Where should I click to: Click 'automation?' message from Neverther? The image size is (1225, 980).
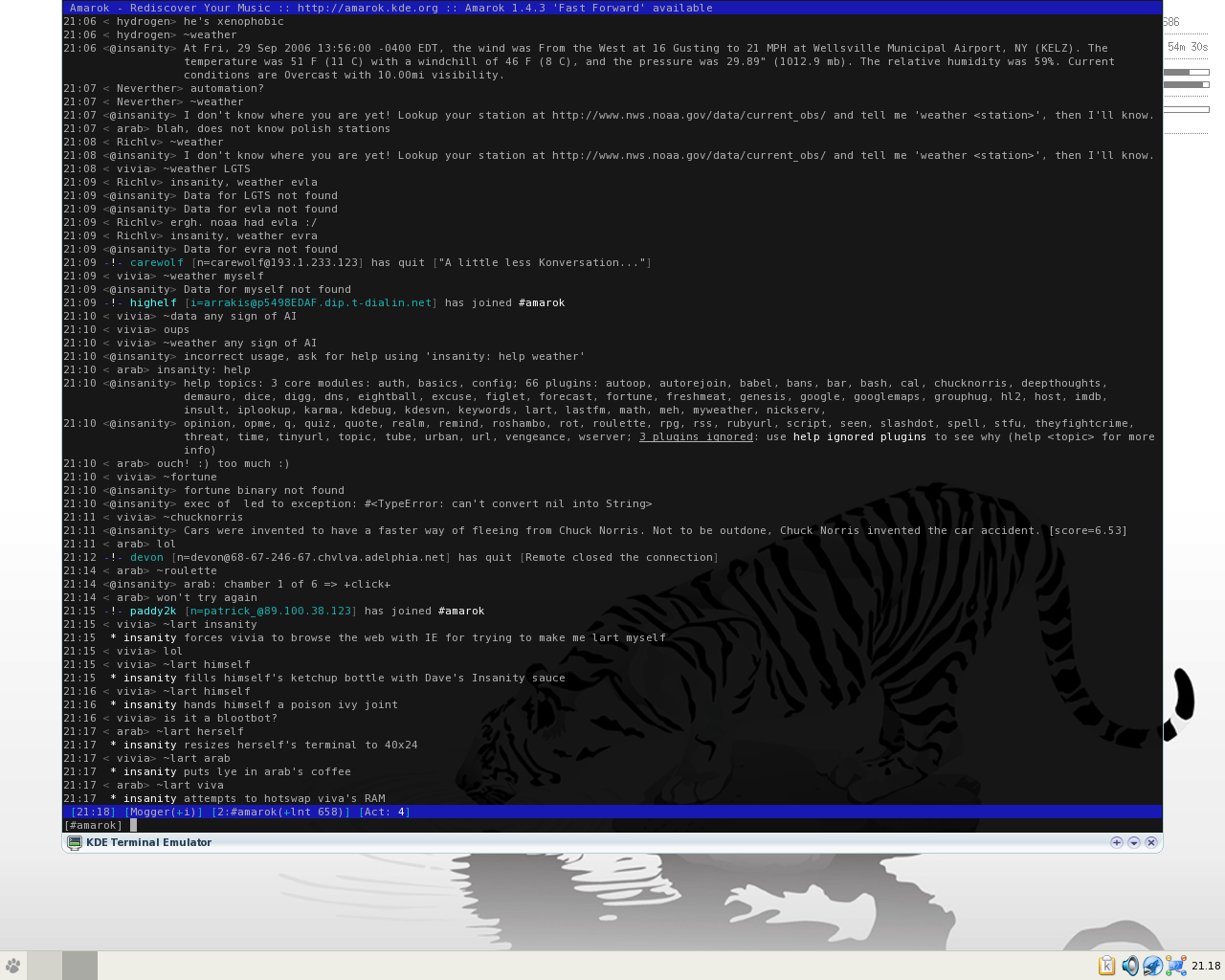227,88
